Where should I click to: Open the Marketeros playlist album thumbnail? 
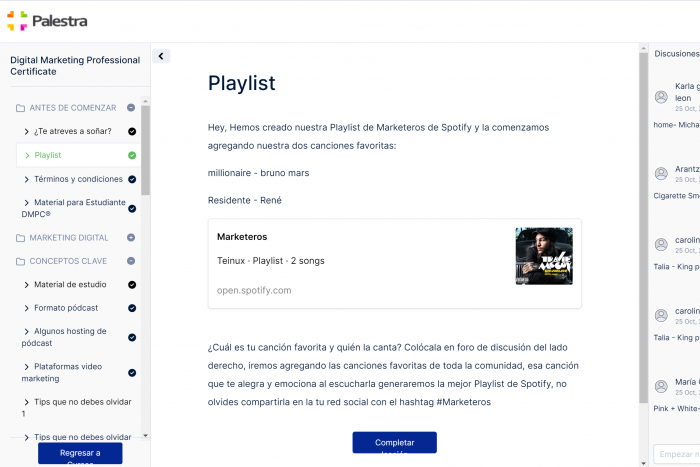(x=543, y=256)
